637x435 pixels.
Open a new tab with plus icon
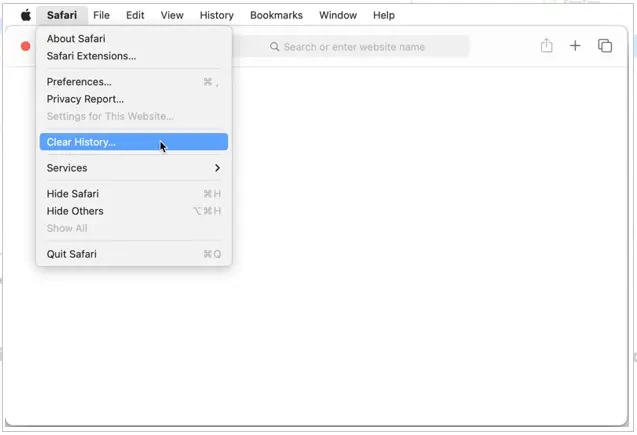coord(575,46)
